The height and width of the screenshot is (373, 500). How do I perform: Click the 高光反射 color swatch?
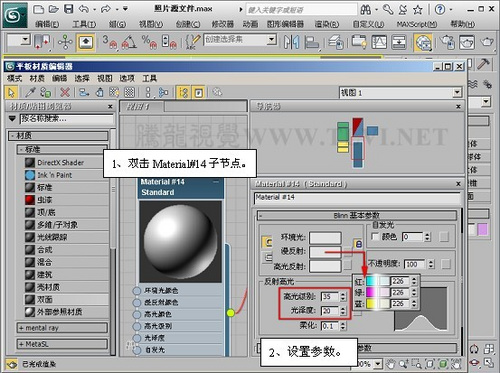325,266
